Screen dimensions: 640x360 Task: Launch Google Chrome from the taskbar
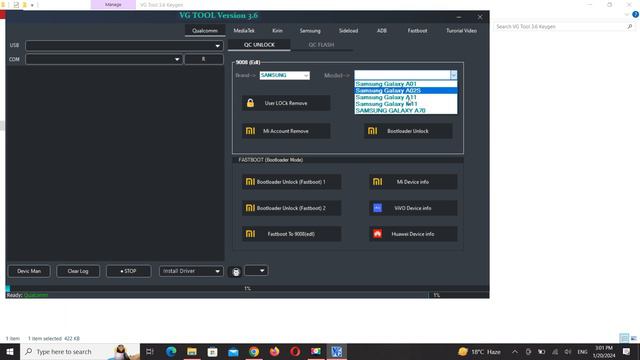(x=254, y=351)
